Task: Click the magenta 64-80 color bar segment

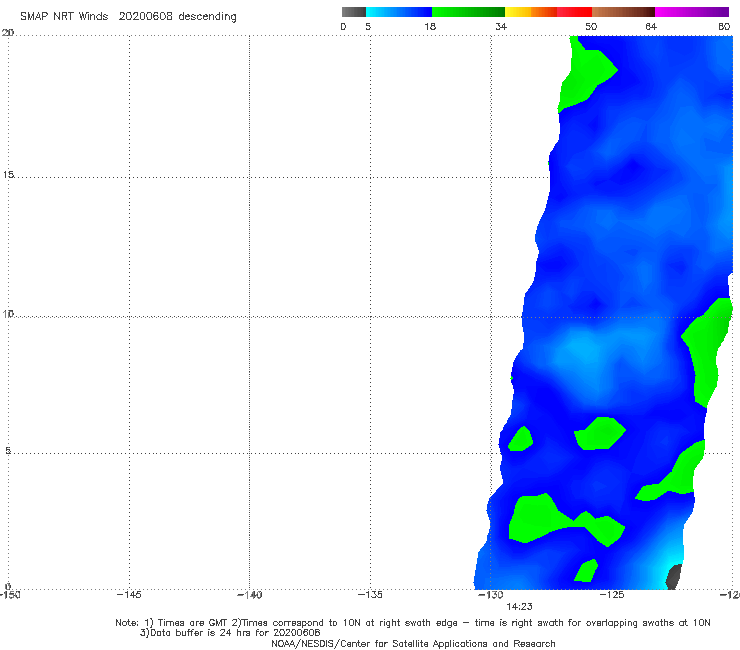Action: pyautogui.click(x=692, y=12)
